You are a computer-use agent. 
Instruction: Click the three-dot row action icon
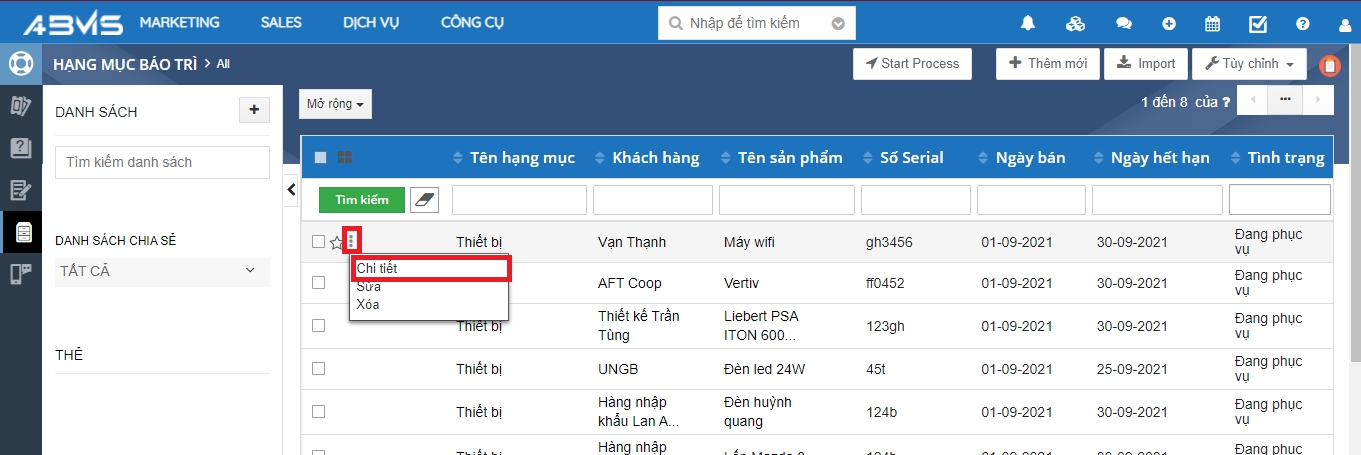(351, 241)
